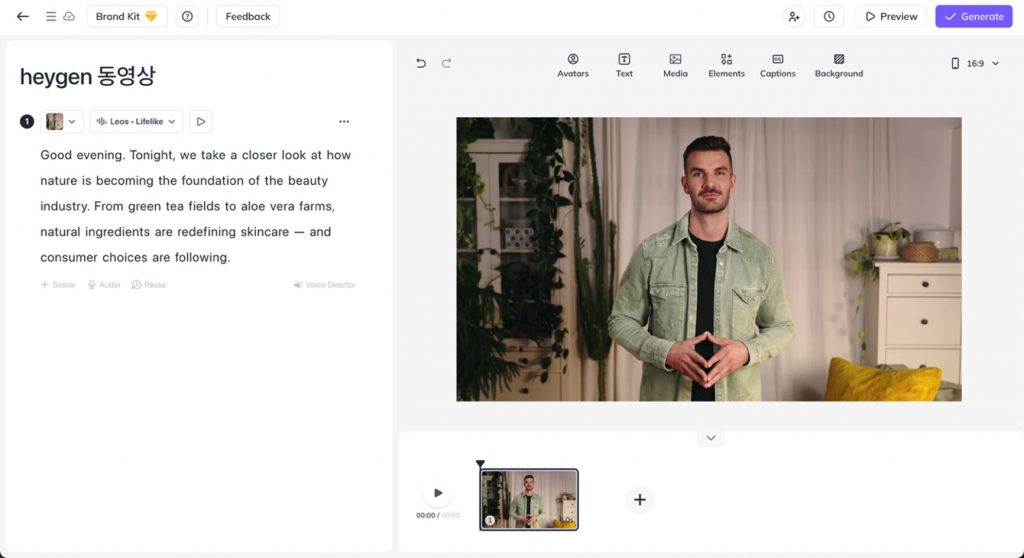The width and height of the screenshot is (1024, 558).
Task: Click the add collaborator icon
Action: click(794, 16)
